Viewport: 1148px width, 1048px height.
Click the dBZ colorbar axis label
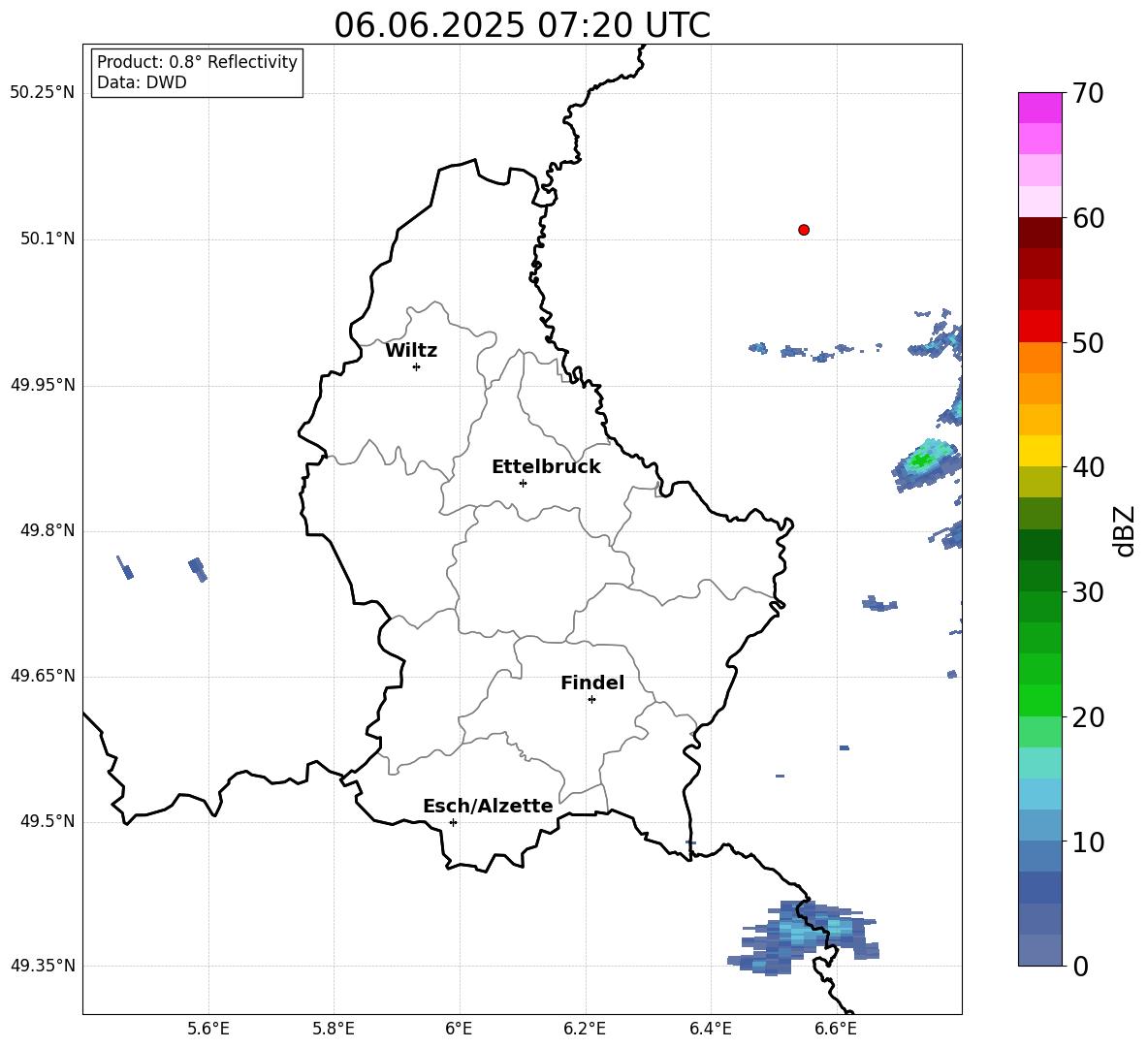1125,530
